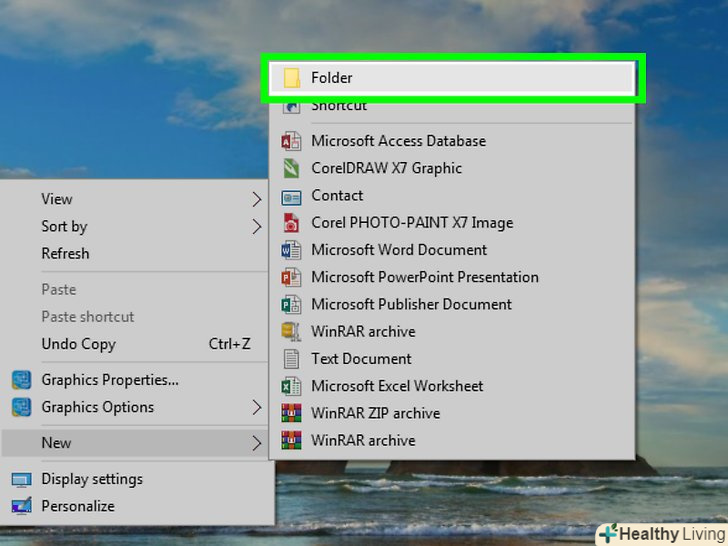Click the Graphics Properties icon
The image size is (728, 546).
[x=21, y=380]
